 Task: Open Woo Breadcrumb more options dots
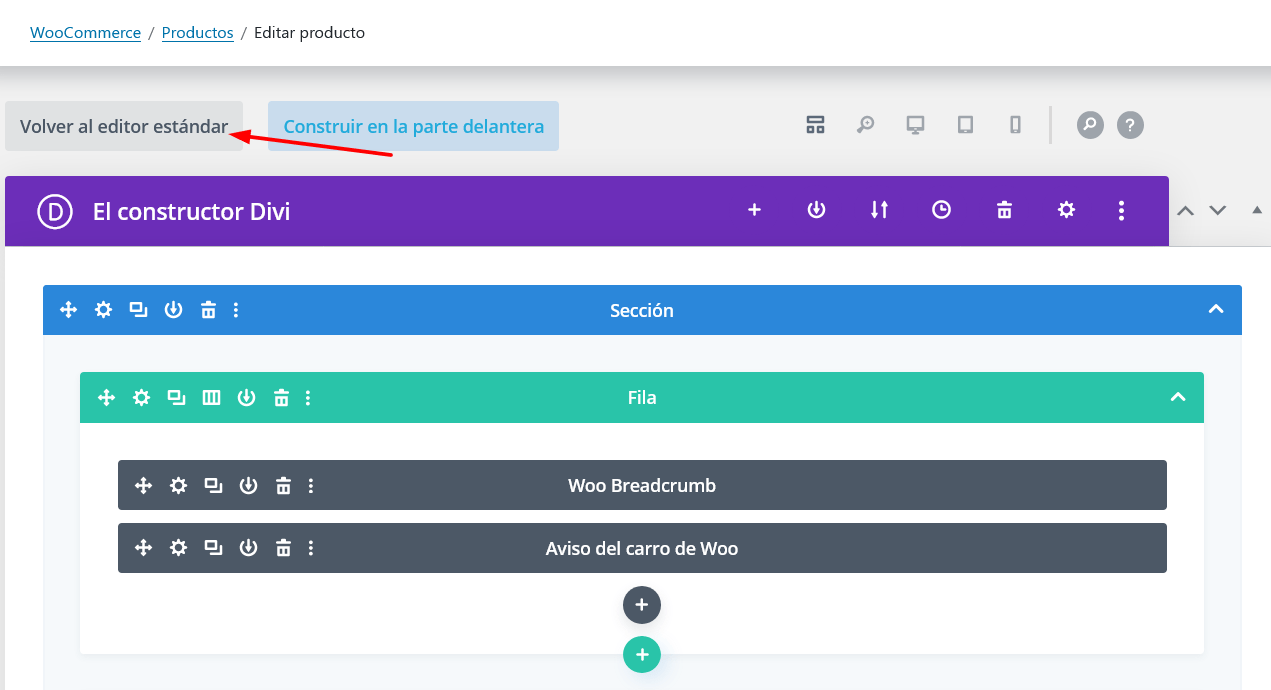[311, 486]
